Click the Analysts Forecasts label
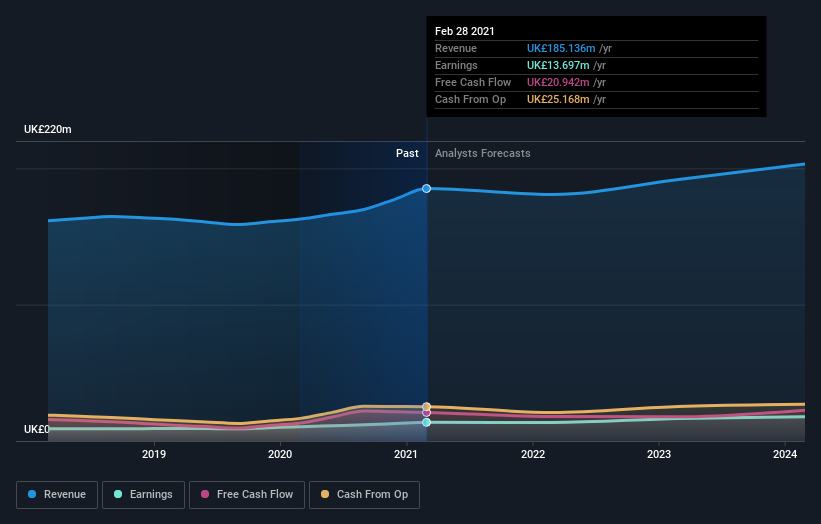The width and height of the screenshot is (821, 524). (x=483, y=153)
